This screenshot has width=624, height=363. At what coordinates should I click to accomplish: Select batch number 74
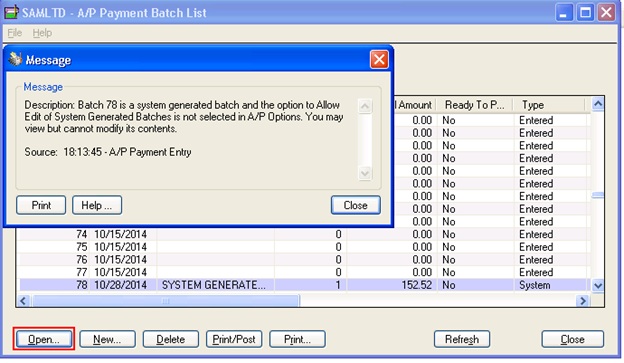click(81, 234)
